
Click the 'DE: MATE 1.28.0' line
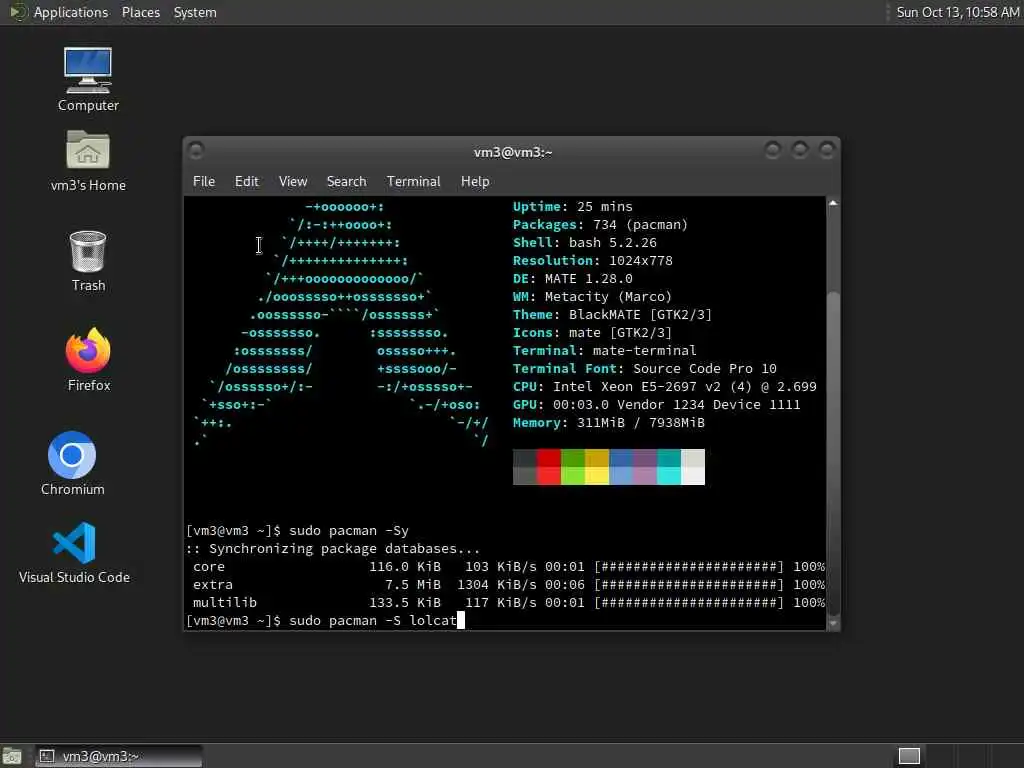click(573, 278)
